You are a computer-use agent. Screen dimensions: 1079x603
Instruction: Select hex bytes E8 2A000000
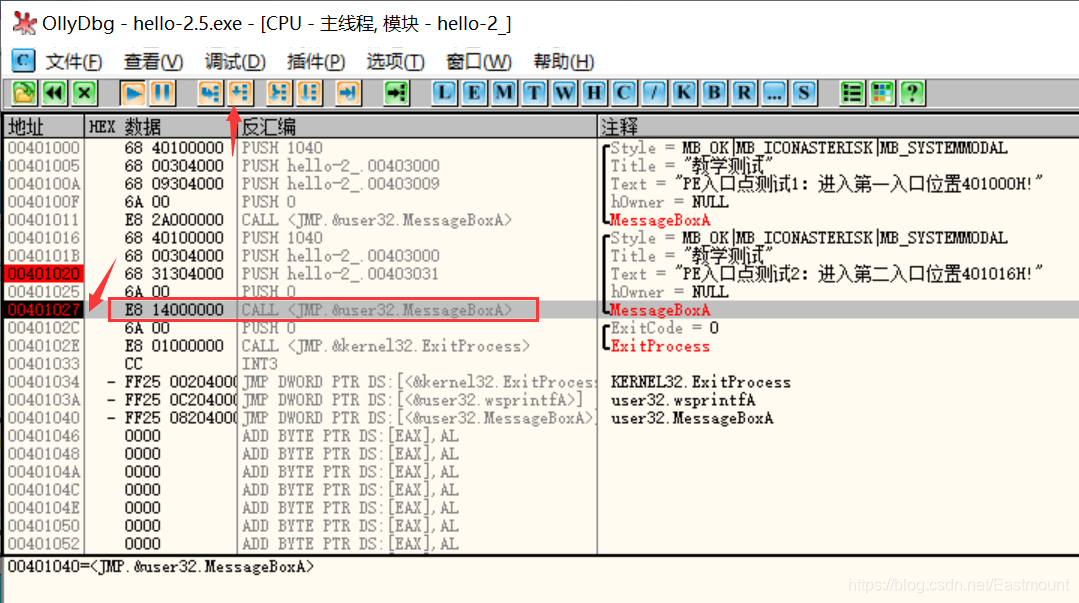pyautogui.click(x=173, y=220)
